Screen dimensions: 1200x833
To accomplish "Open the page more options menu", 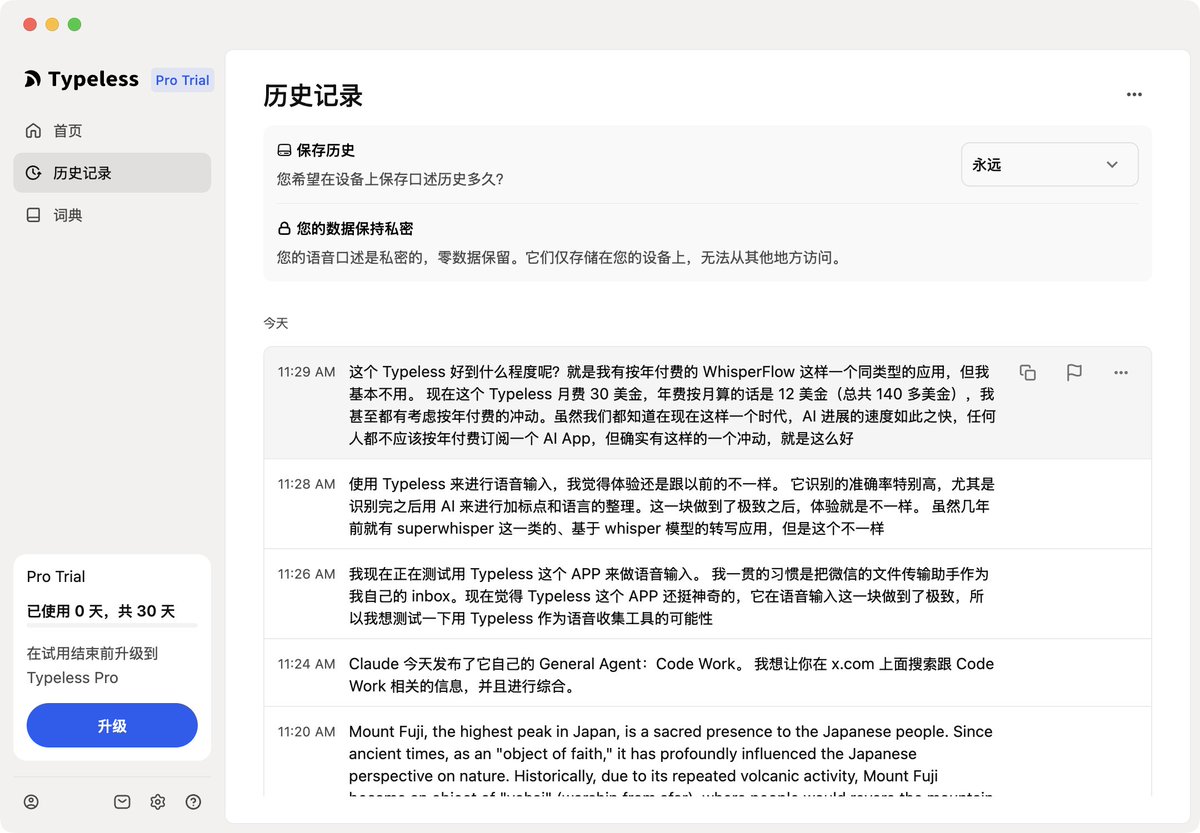I will click(1134, 95).
